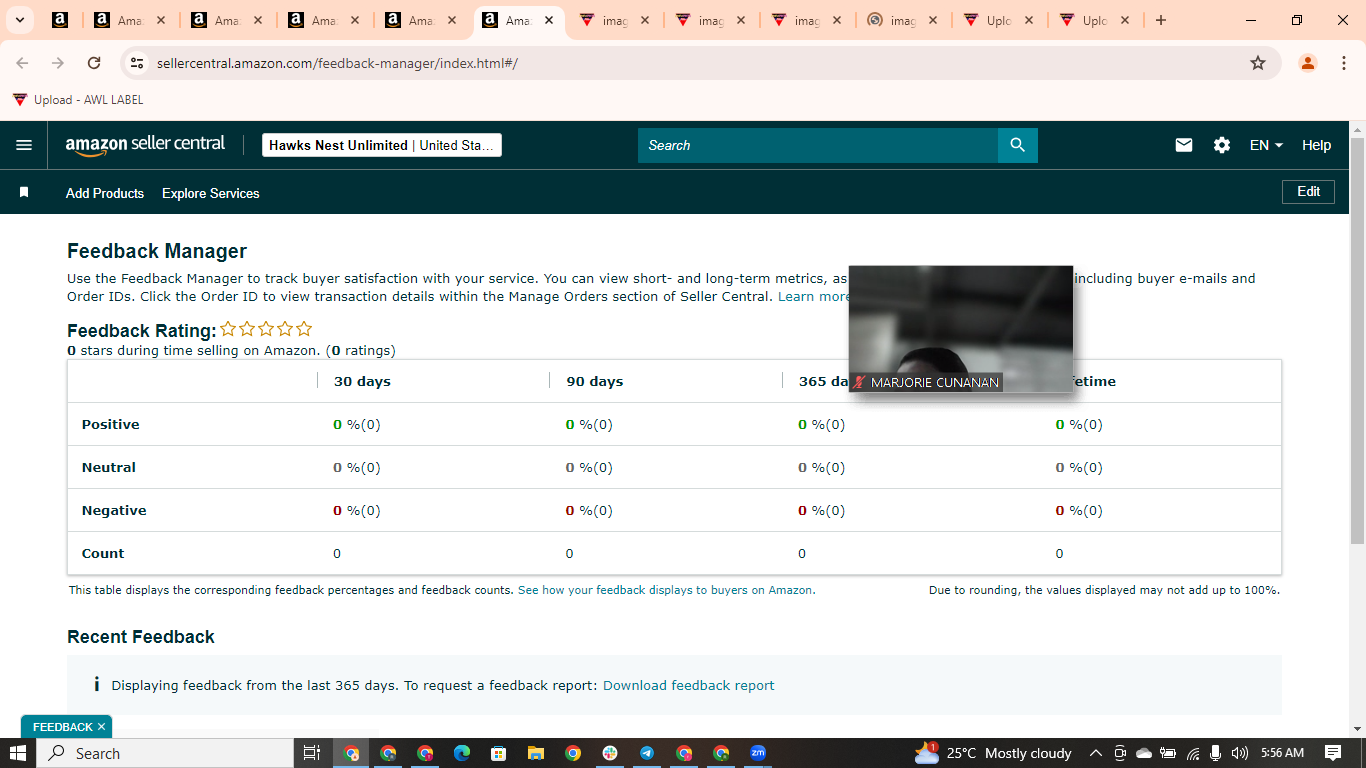Switch to Telegram on the taskbar

pos(647,753)
